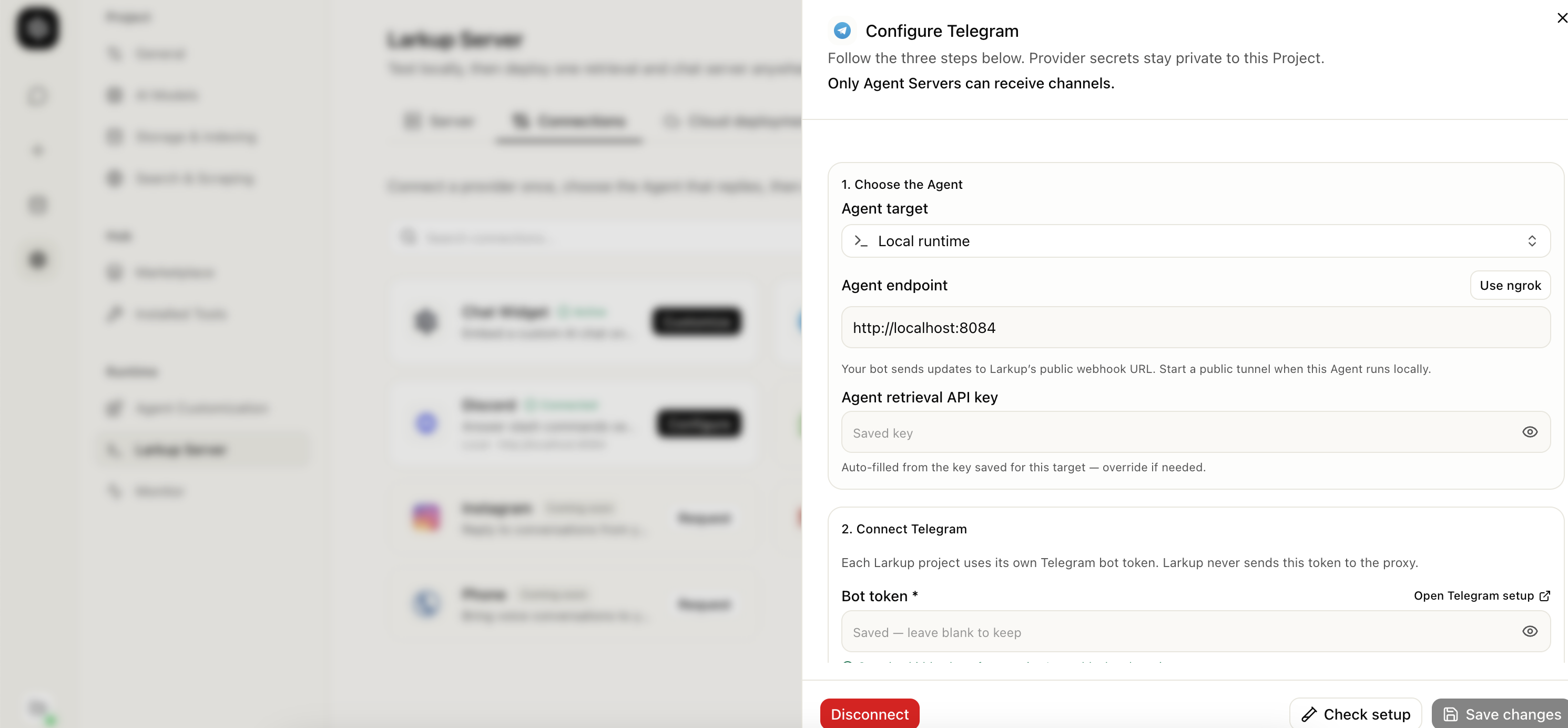Click the dropdown chevrons of Agent target

(x=1532, y=241)
